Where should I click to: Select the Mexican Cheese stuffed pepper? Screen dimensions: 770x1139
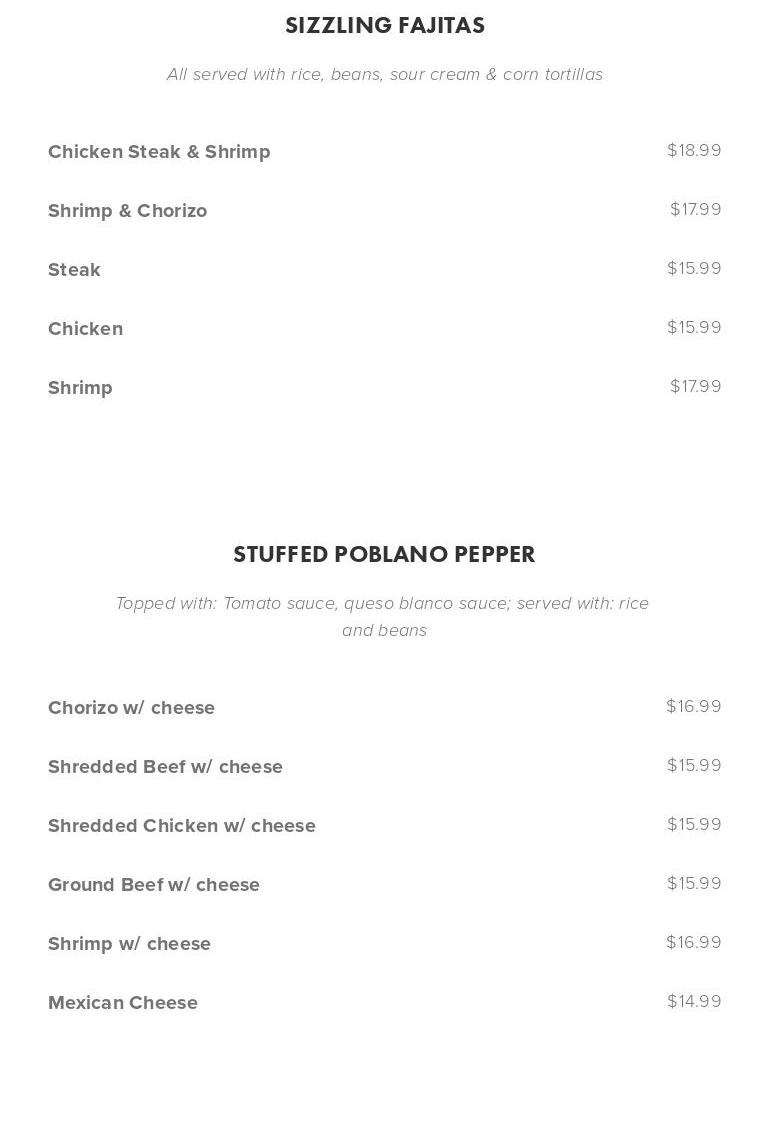coord(122,1003)
